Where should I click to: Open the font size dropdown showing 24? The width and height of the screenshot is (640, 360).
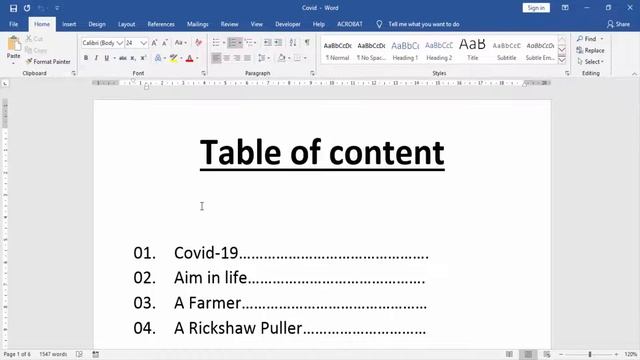tap(143, 43)
